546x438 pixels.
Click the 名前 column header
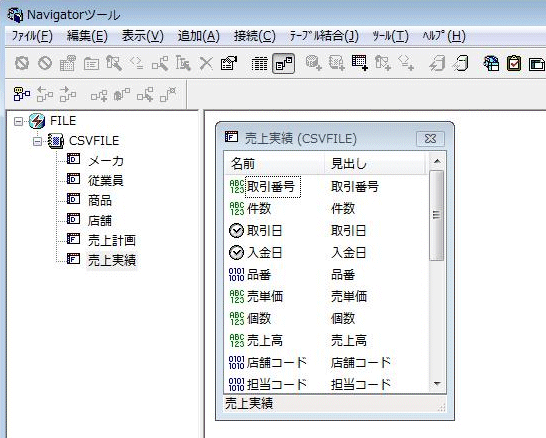tap(274, 163)
